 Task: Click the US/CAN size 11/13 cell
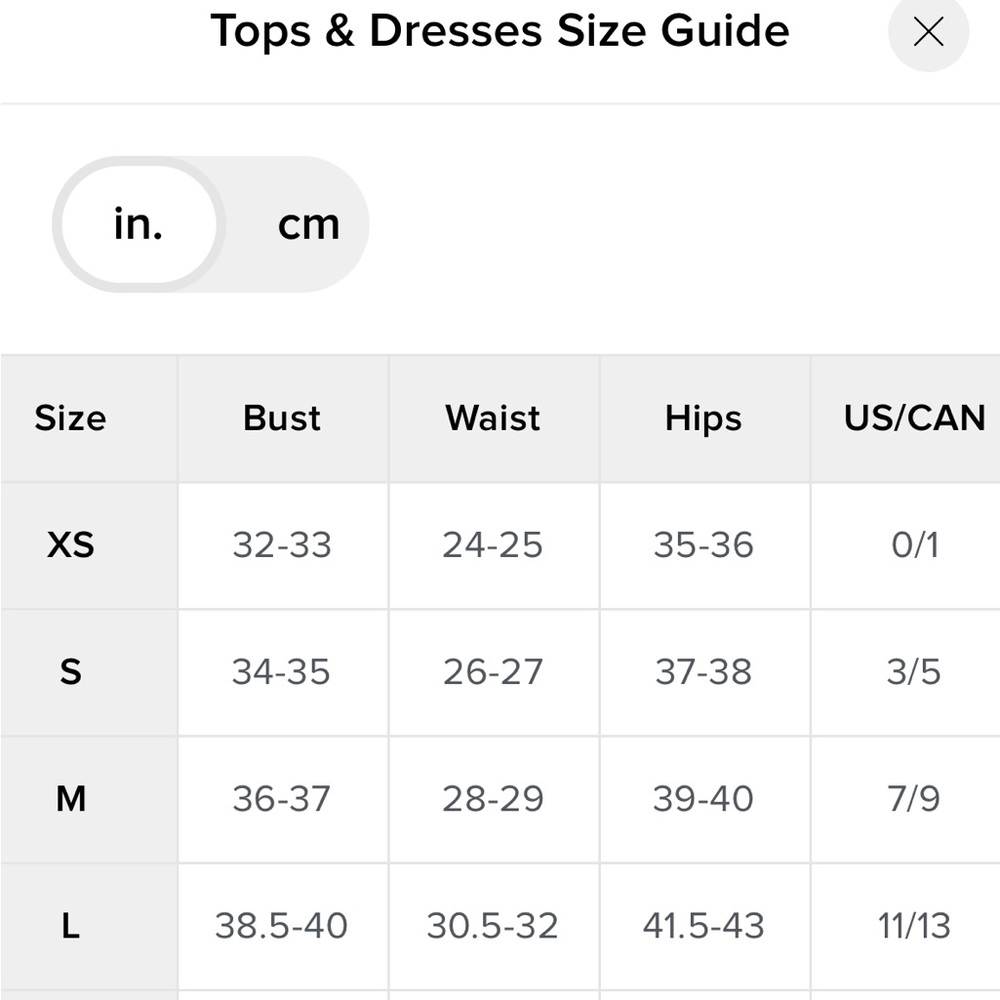914,926
